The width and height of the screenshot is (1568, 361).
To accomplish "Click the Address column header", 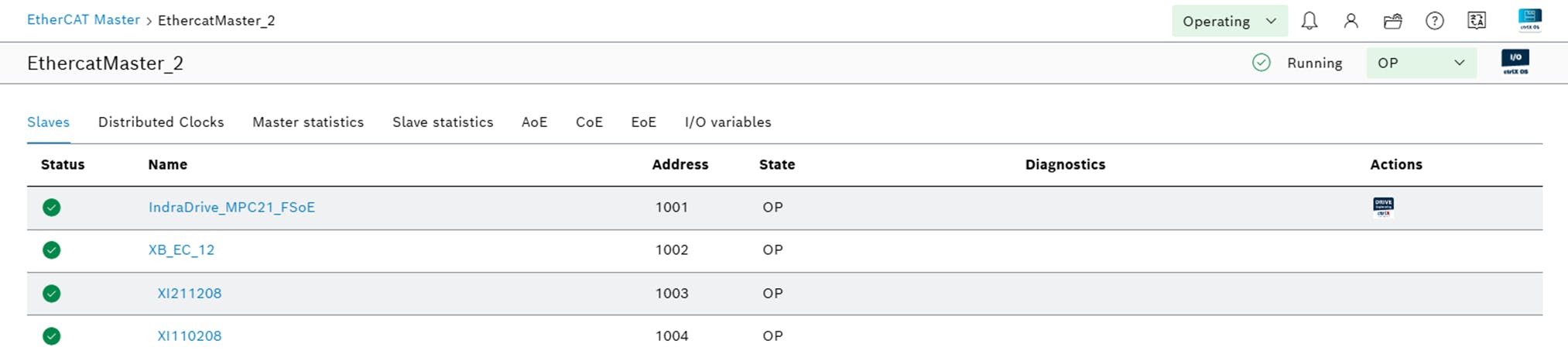I will point(680,164).
